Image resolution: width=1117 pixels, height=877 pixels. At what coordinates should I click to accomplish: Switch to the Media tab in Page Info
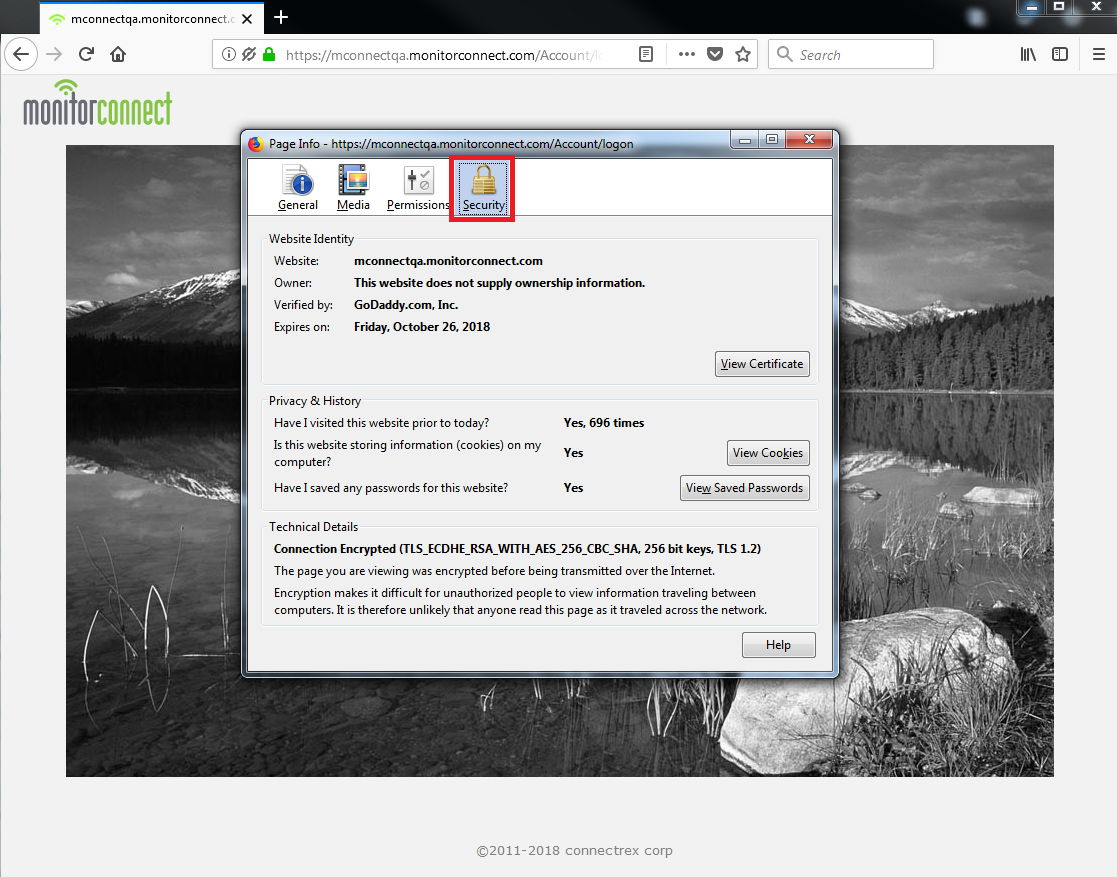353,188
